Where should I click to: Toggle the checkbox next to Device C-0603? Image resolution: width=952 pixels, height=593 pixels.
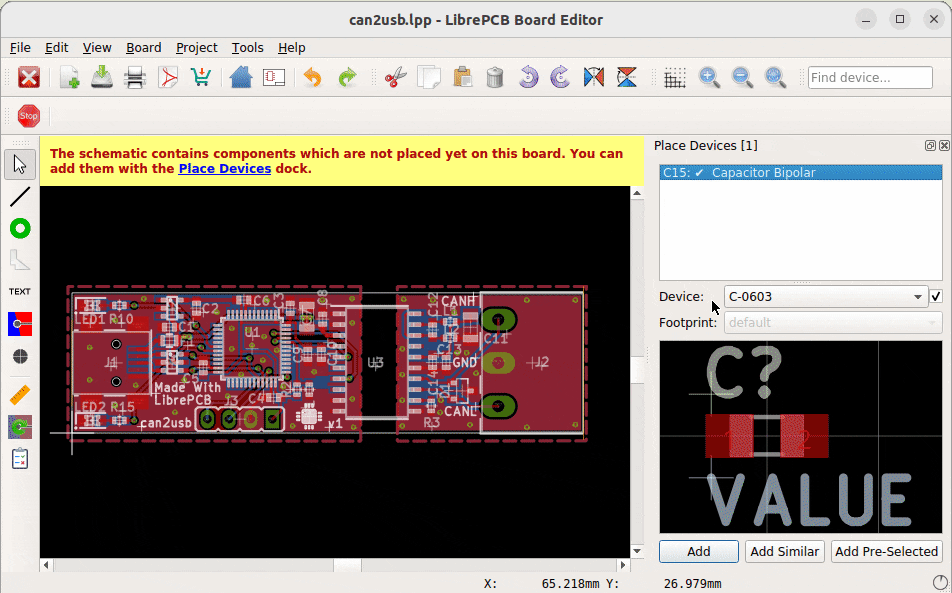(936, 297)
